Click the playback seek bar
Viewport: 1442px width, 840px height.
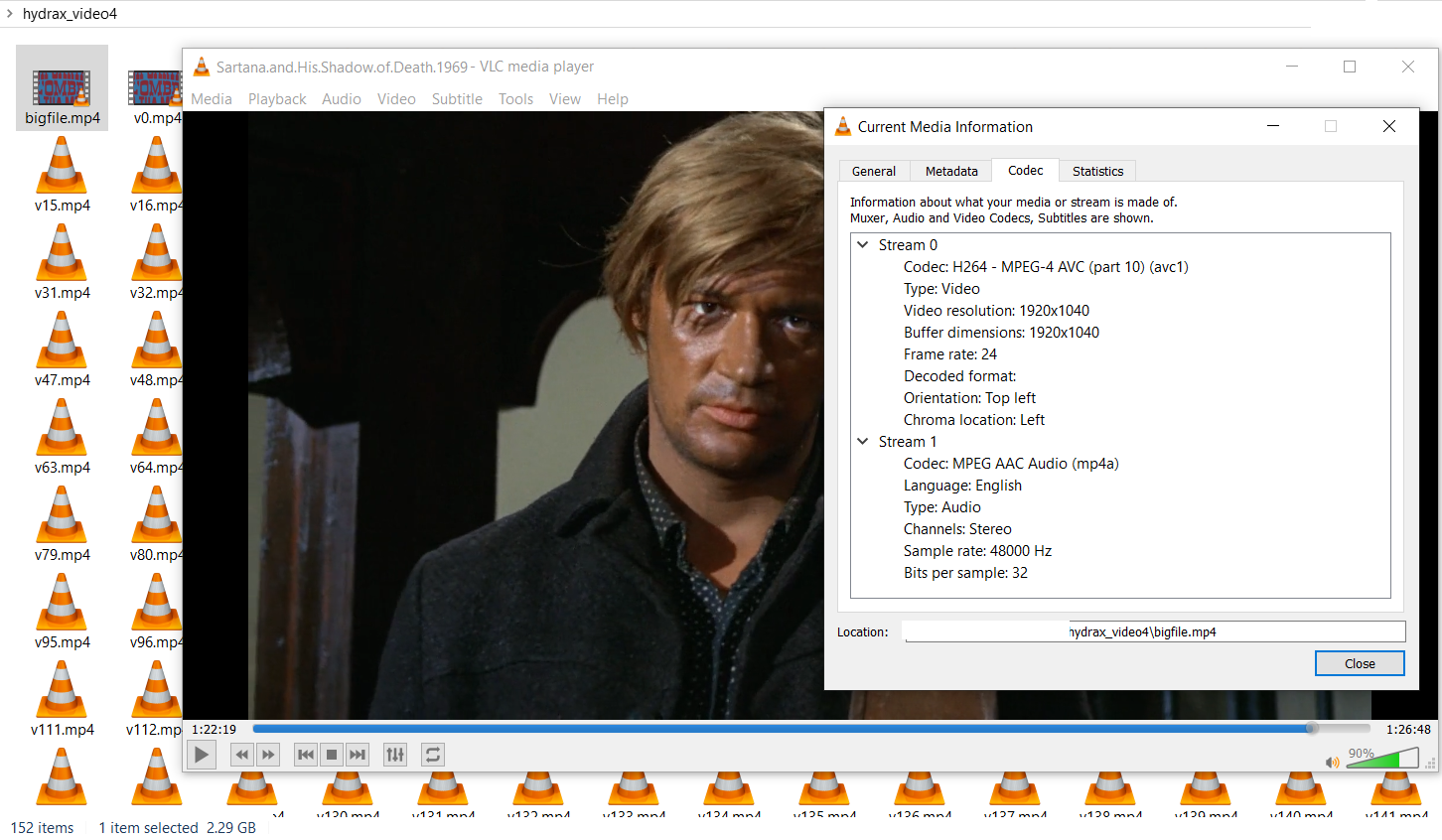click(811, 729)
